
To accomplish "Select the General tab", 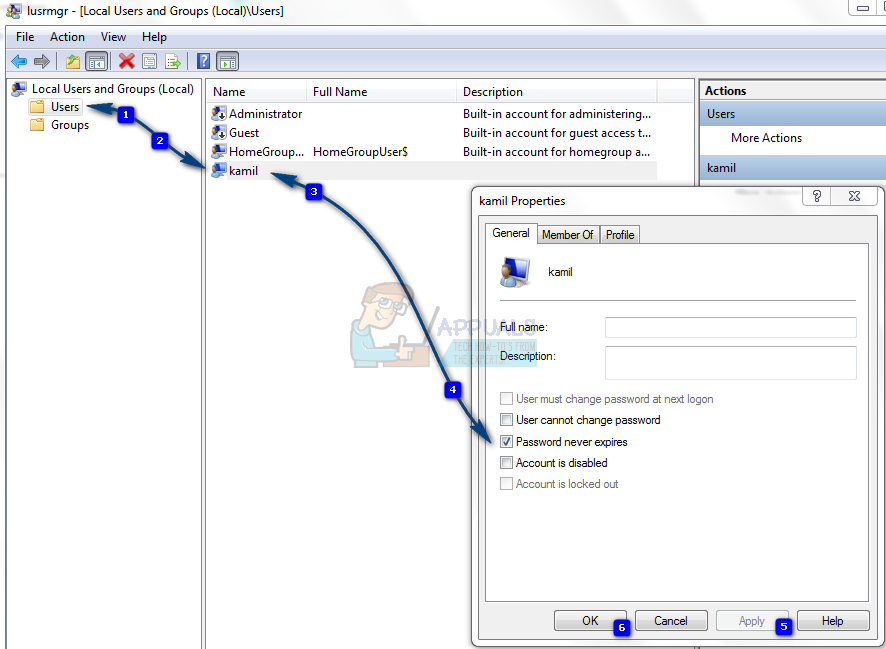I will coord(511,233).
